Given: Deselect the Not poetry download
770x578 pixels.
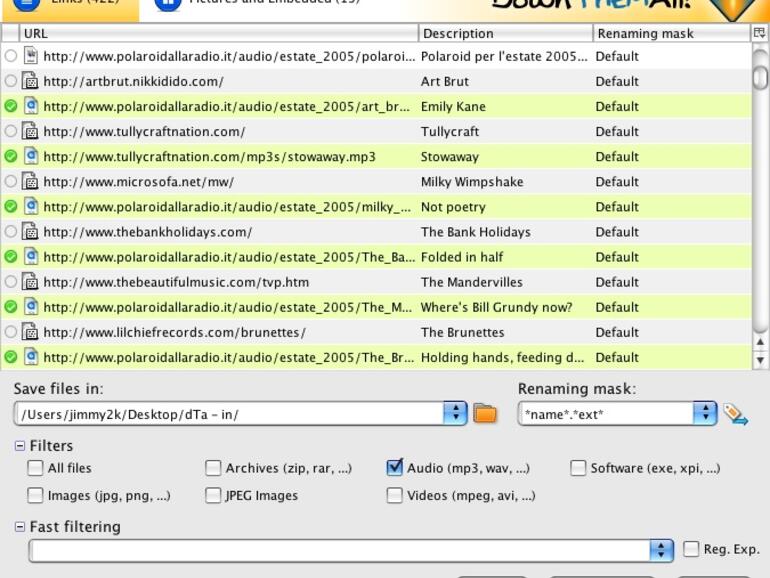Looking at the screenshot, I should click(x=11, y=206).
